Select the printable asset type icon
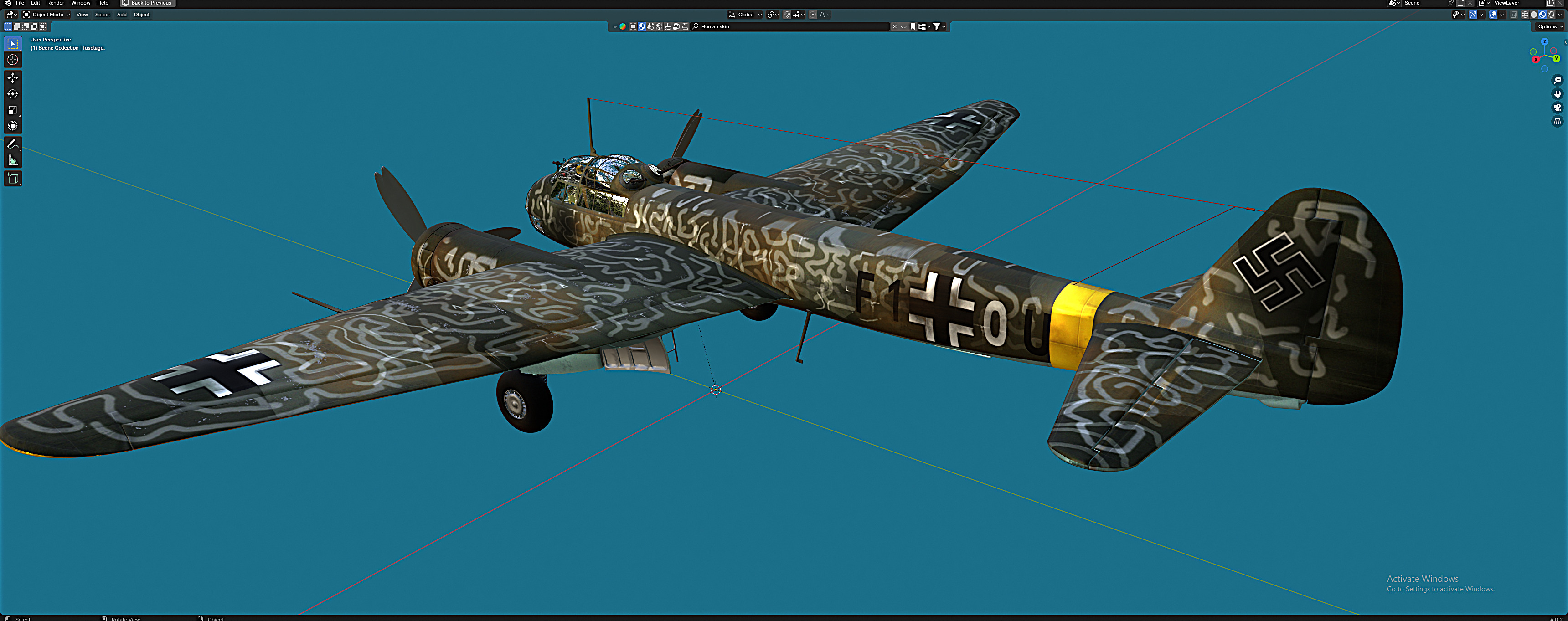Viewport: 1568px width, 621px height. [685, 27]
